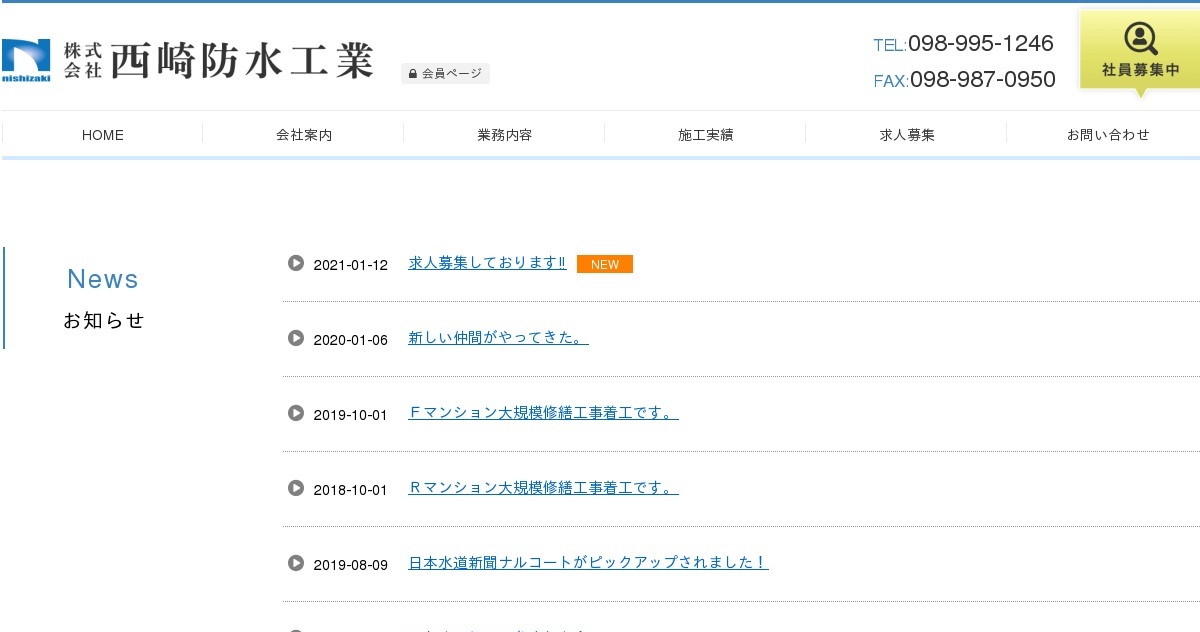Screen dimensions: 1200x632
Task: Open お問い合わせ navigation item
Action: [1108, 135]
